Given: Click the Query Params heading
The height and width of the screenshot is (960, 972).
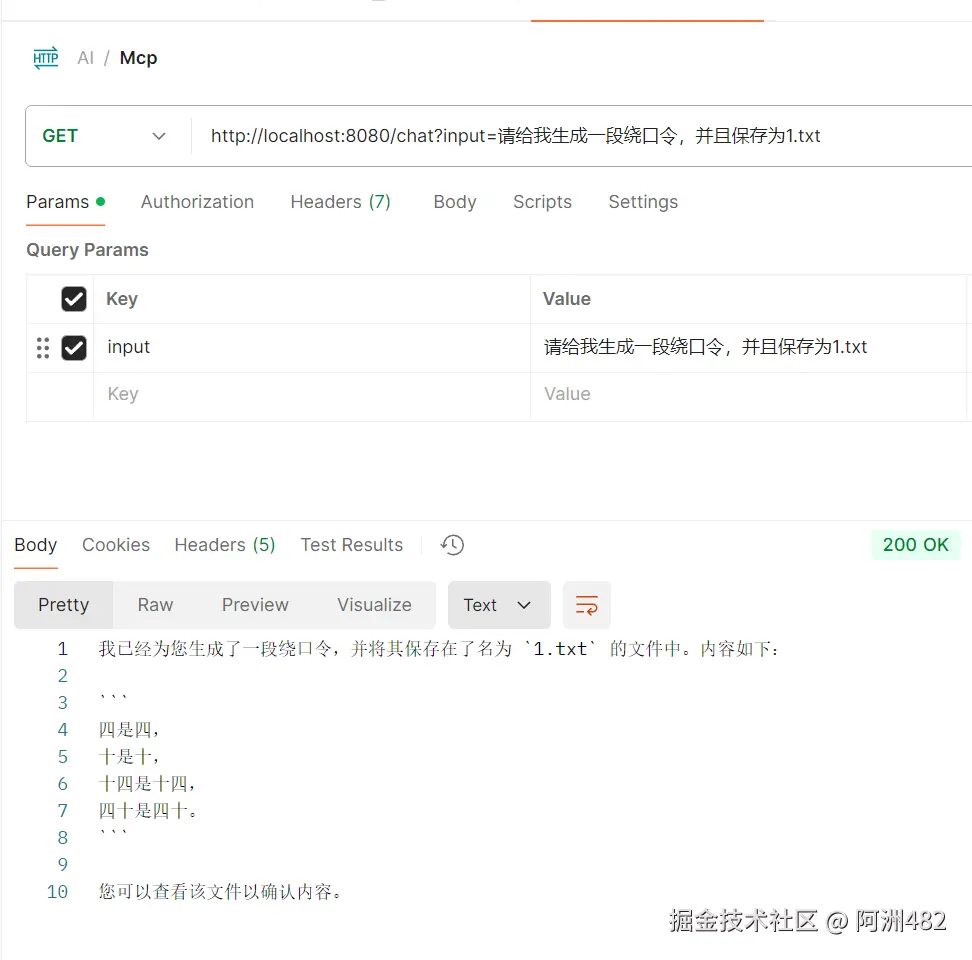Looking at the screenshot, I should click(x=87, y=250).
